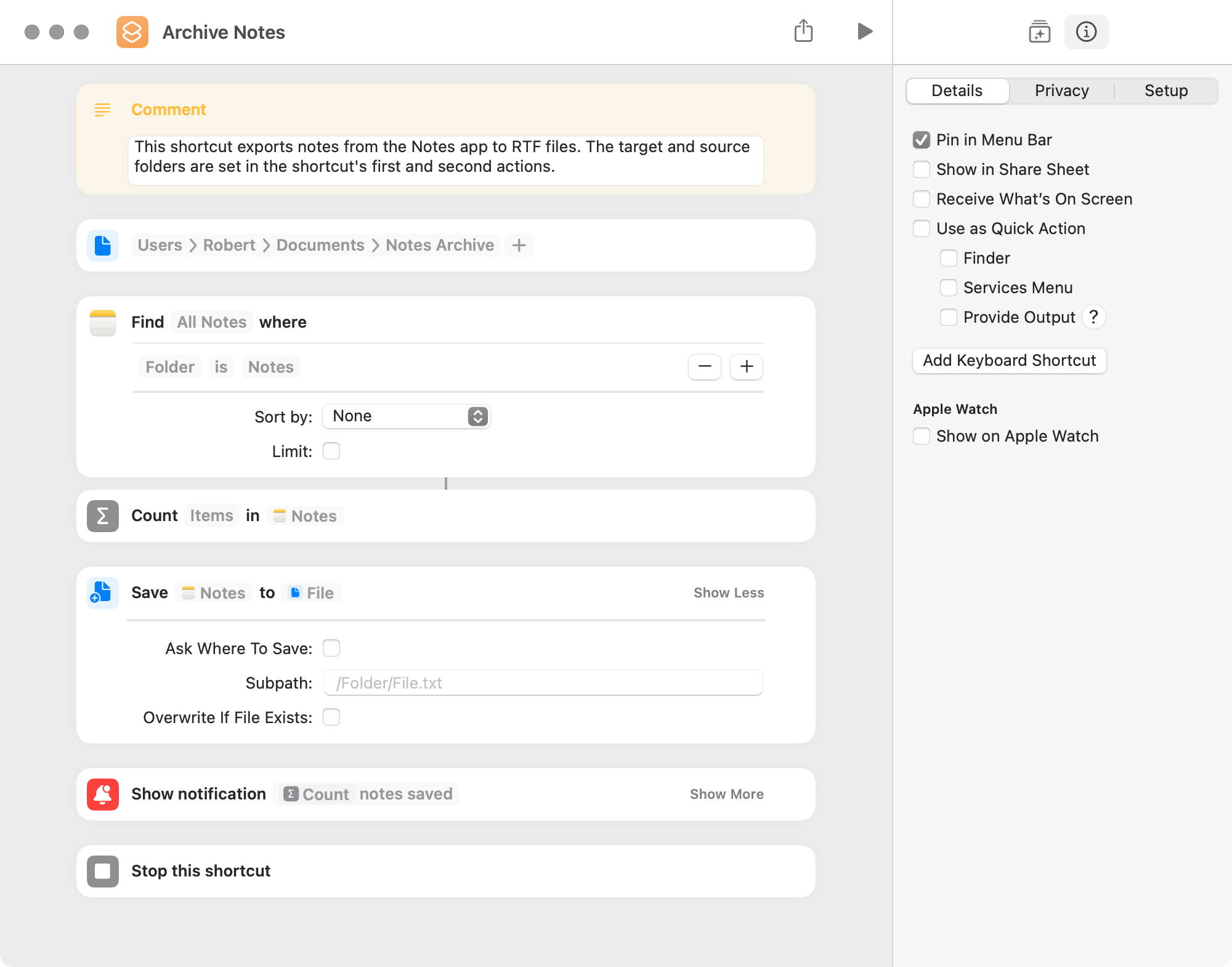Click the File variable in Save action
The image size is (1232, 967).
(x=312, y=593)
